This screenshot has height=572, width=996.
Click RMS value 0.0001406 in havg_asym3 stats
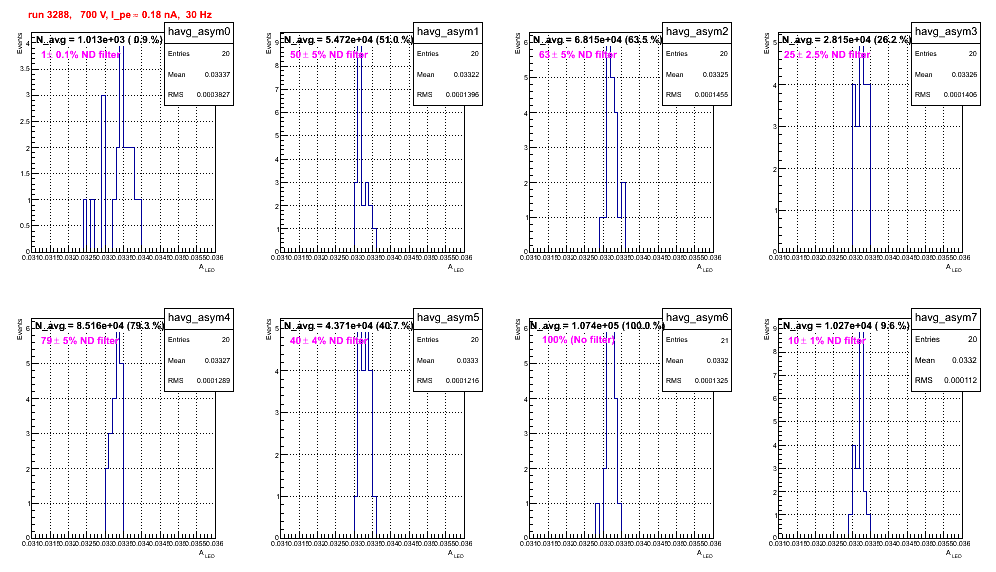(960, 95)
